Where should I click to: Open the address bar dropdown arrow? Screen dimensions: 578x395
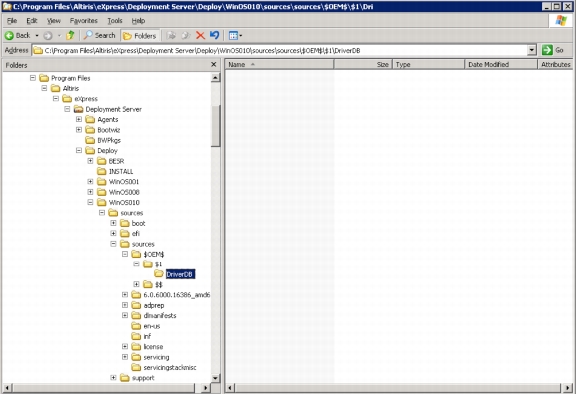click(532, 50)
